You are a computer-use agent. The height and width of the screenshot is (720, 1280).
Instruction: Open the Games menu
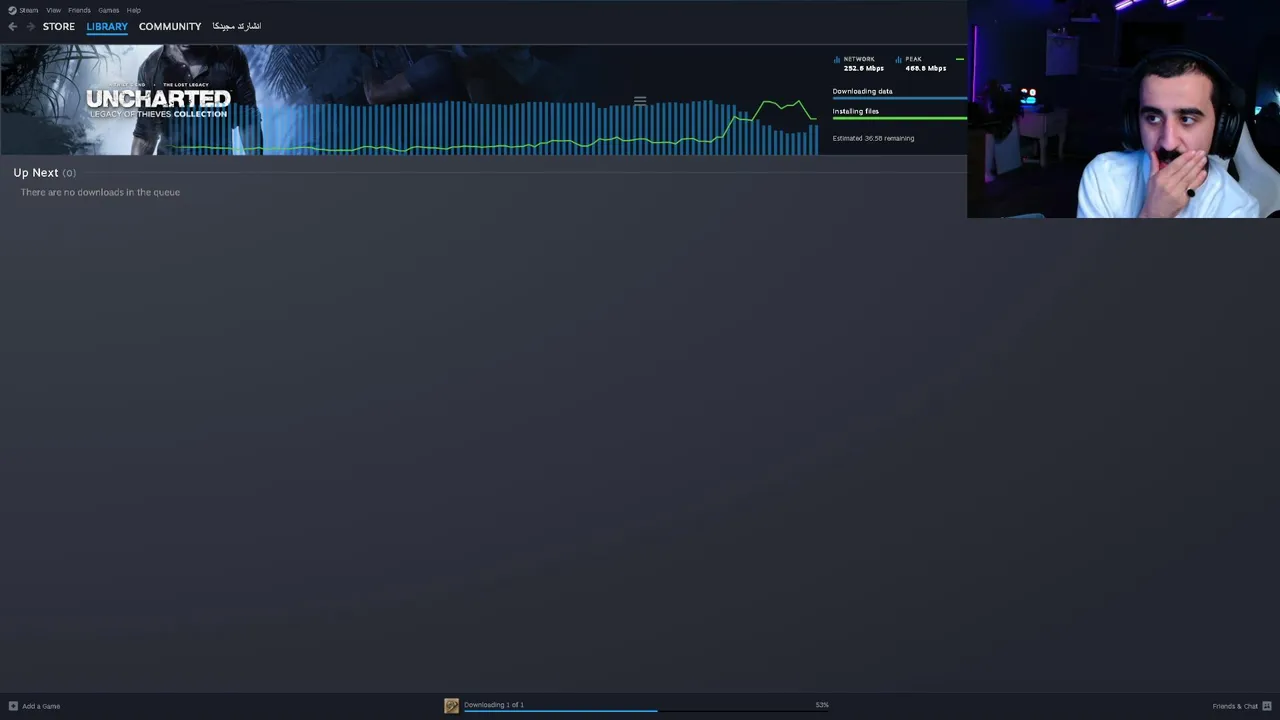(109, 10)
